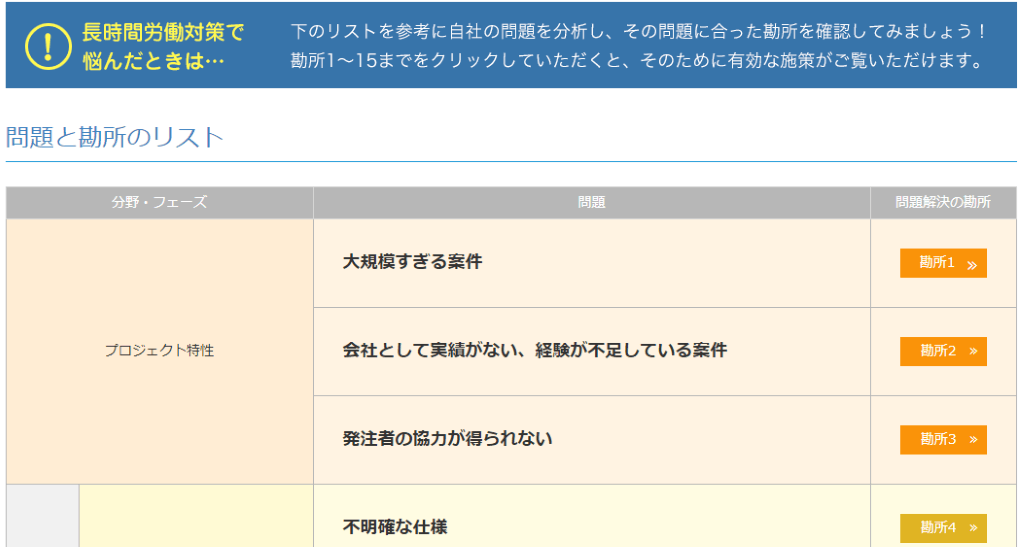The height and width of the screenshot is (547, 1024).
Task: Select the 不明確な仕様 problem text
Action: tap(397, 527)
